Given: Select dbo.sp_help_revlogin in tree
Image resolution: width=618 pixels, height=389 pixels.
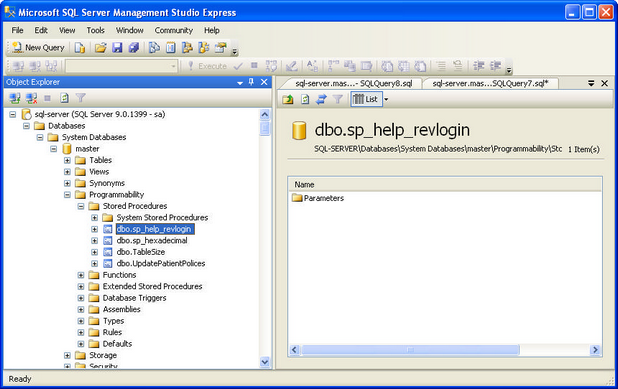Looking at the screenshot, I should (154, 229).
